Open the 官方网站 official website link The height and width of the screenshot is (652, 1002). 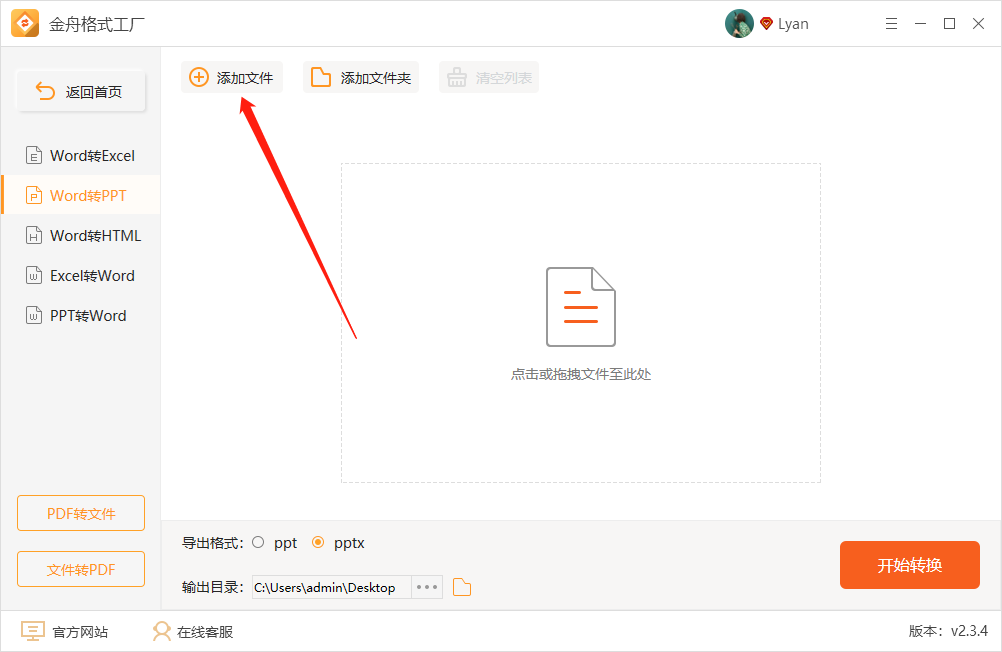click(x=65, y=632)
